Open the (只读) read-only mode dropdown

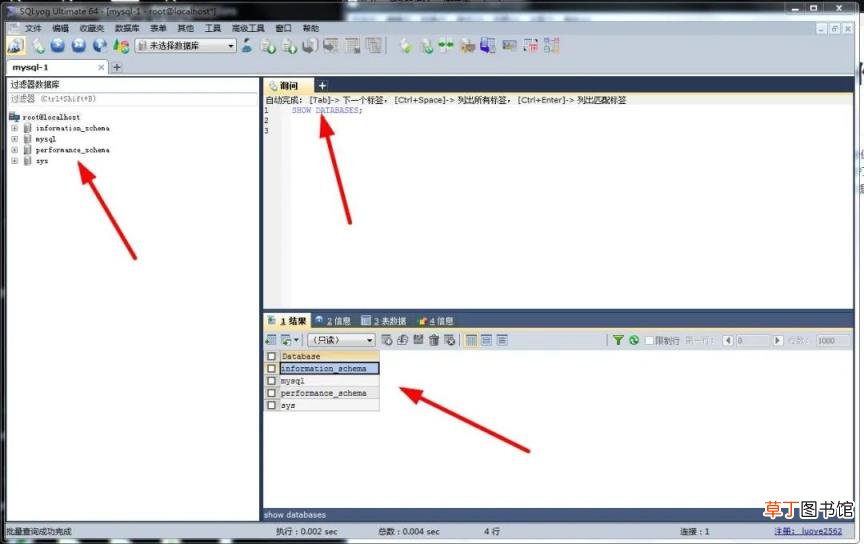point(341,340)
